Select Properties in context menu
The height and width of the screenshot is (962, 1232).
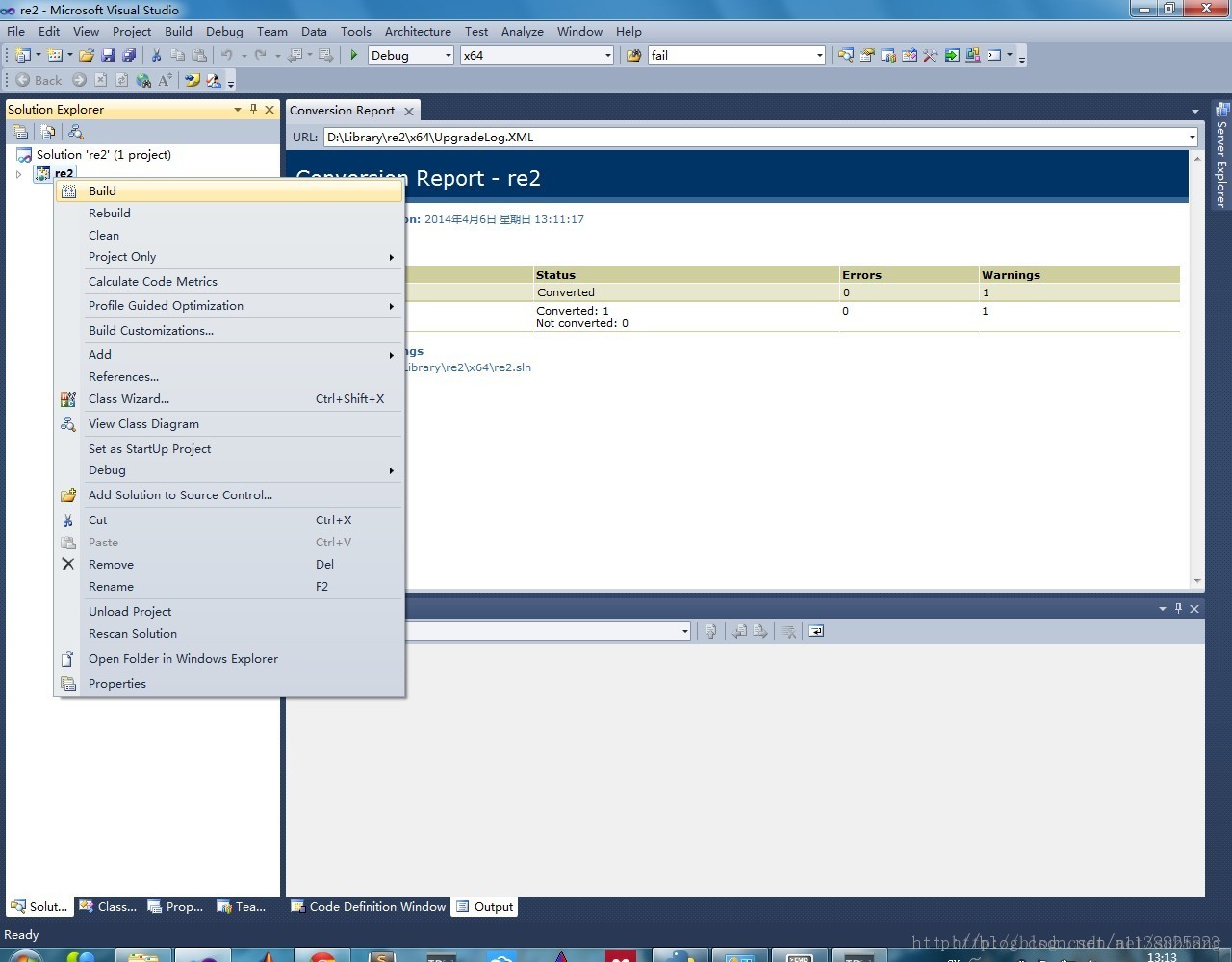click(x=229, y=683)
